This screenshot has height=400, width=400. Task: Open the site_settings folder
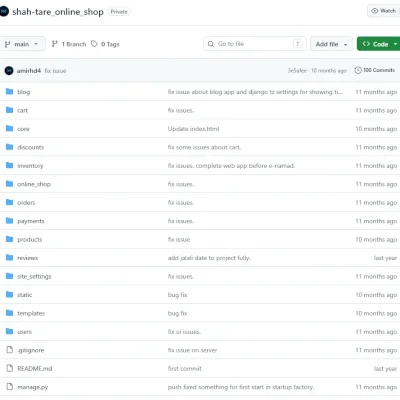pyautogui.click(x=34, y=276)
